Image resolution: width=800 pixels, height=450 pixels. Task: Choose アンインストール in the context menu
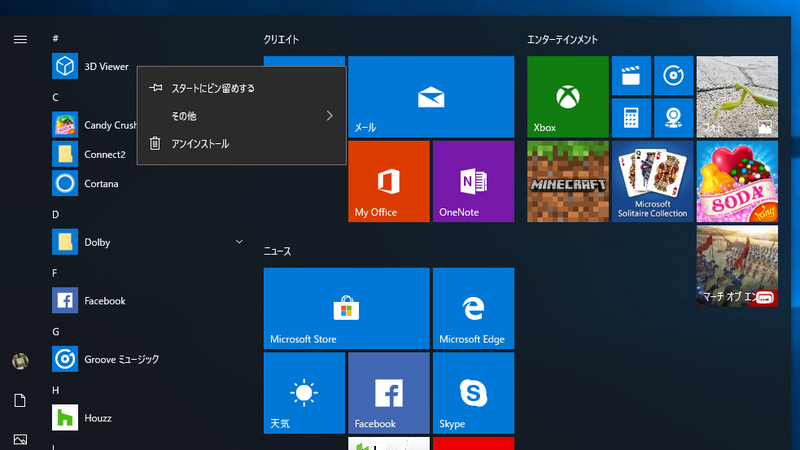click(x=242, y=143)
